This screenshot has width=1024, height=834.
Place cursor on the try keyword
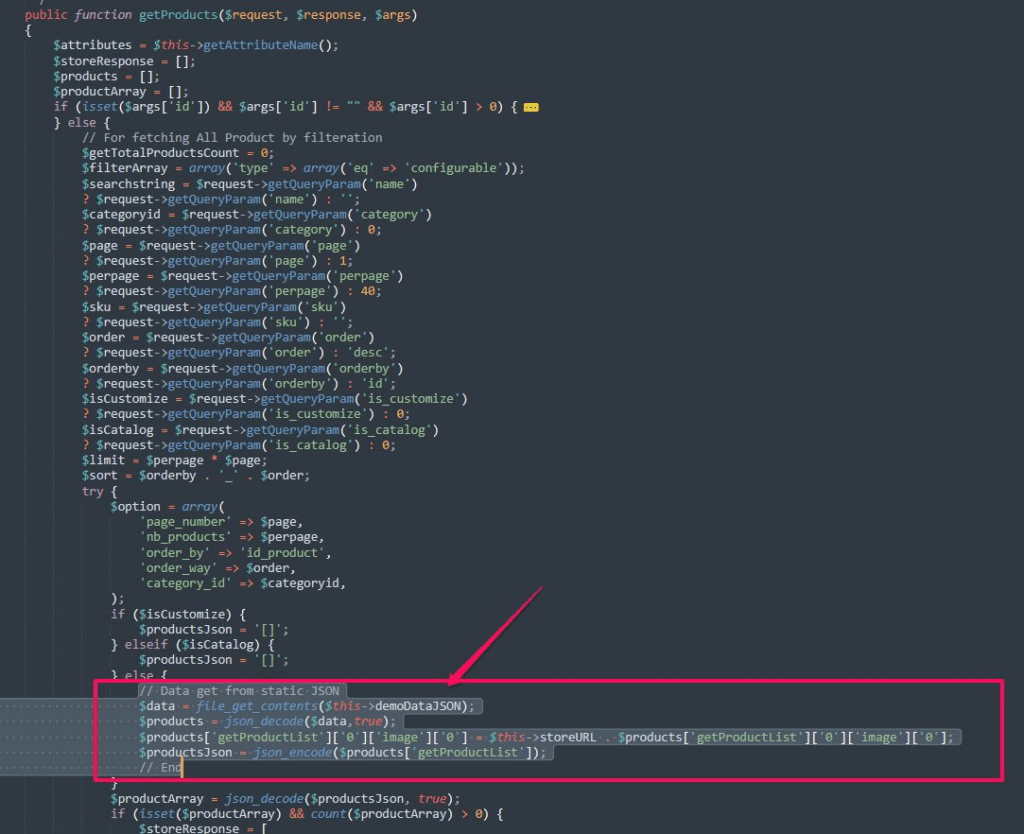pos(93,491)
